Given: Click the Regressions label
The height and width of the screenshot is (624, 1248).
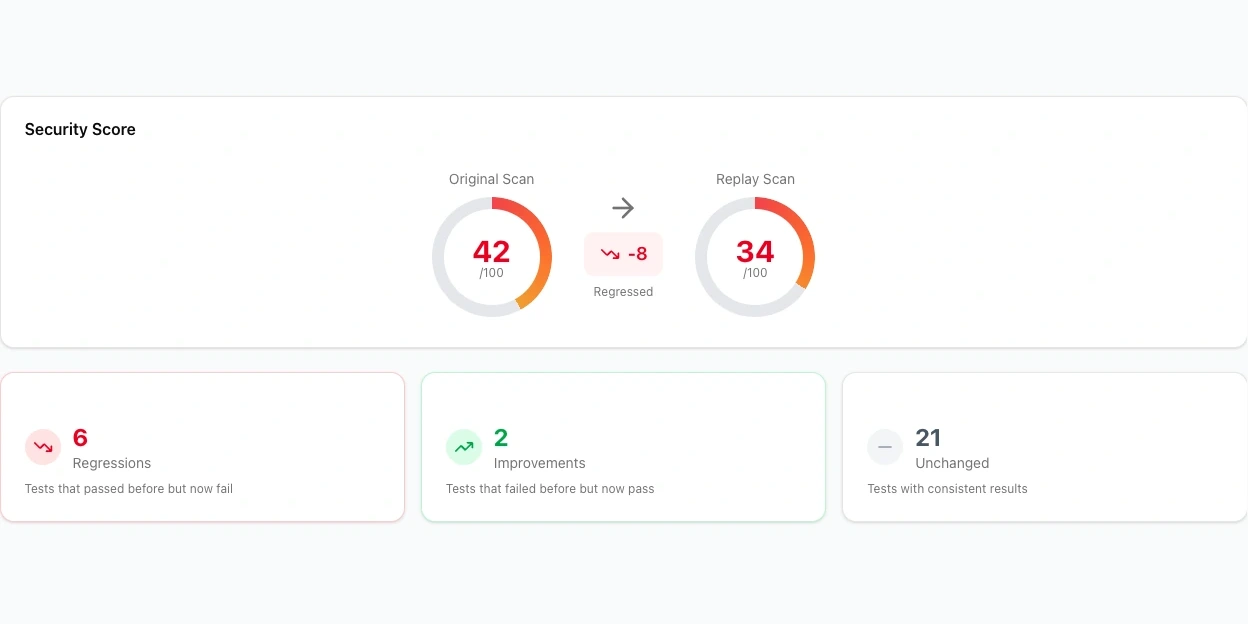Looking at the screenshot, I should (112, 463).
